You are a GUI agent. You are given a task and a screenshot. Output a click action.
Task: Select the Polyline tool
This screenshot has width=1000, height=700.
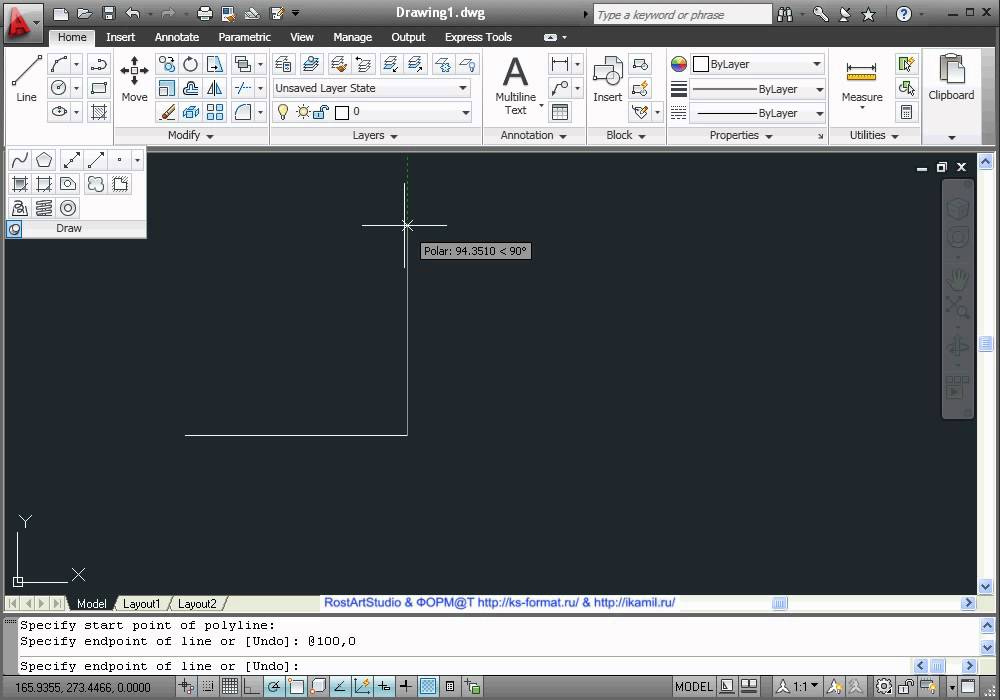tap(99, 64)
